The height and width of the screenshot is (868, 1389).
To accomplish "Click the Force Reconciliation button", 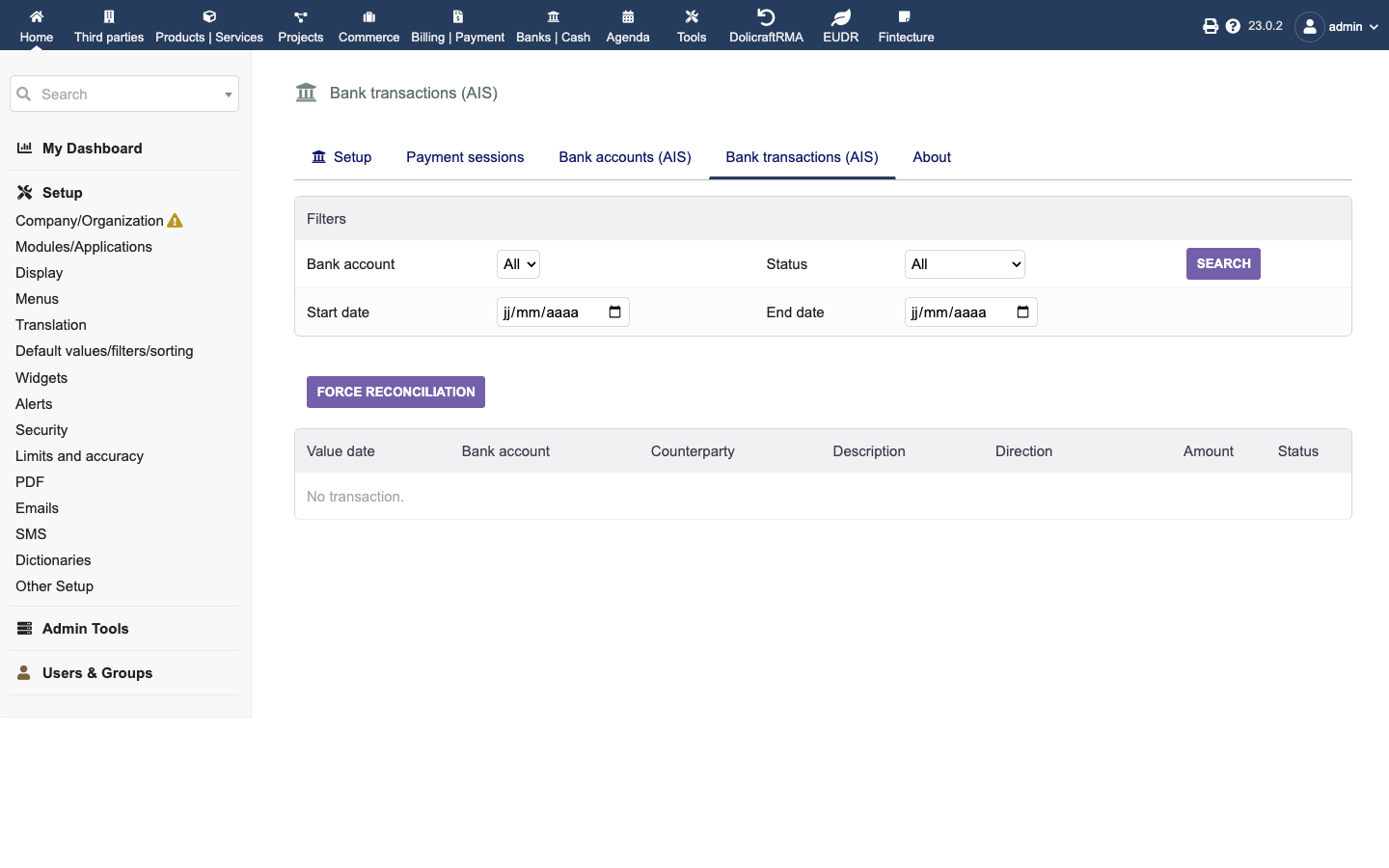I will pyautogui.click(x=395, y=392).
